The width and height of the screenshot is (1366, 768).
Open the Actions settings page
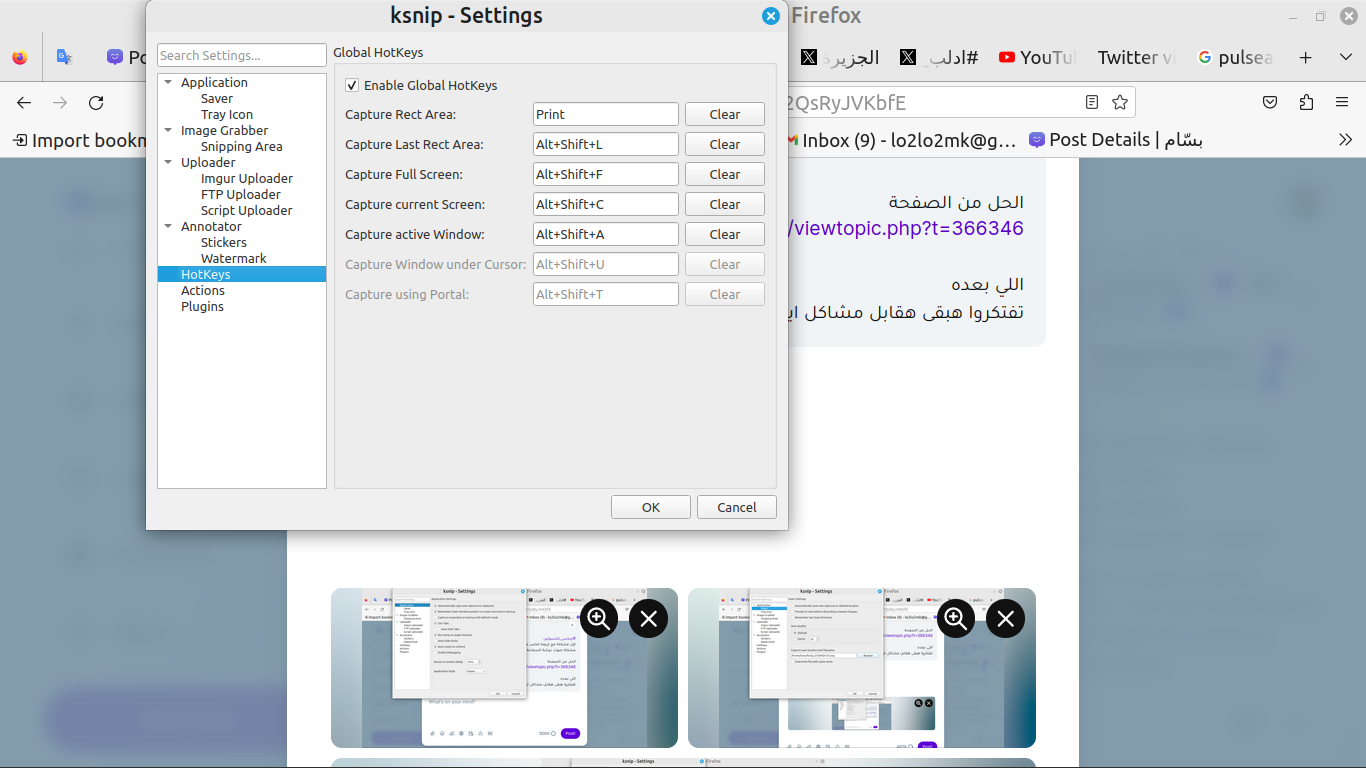click(203, 290)
